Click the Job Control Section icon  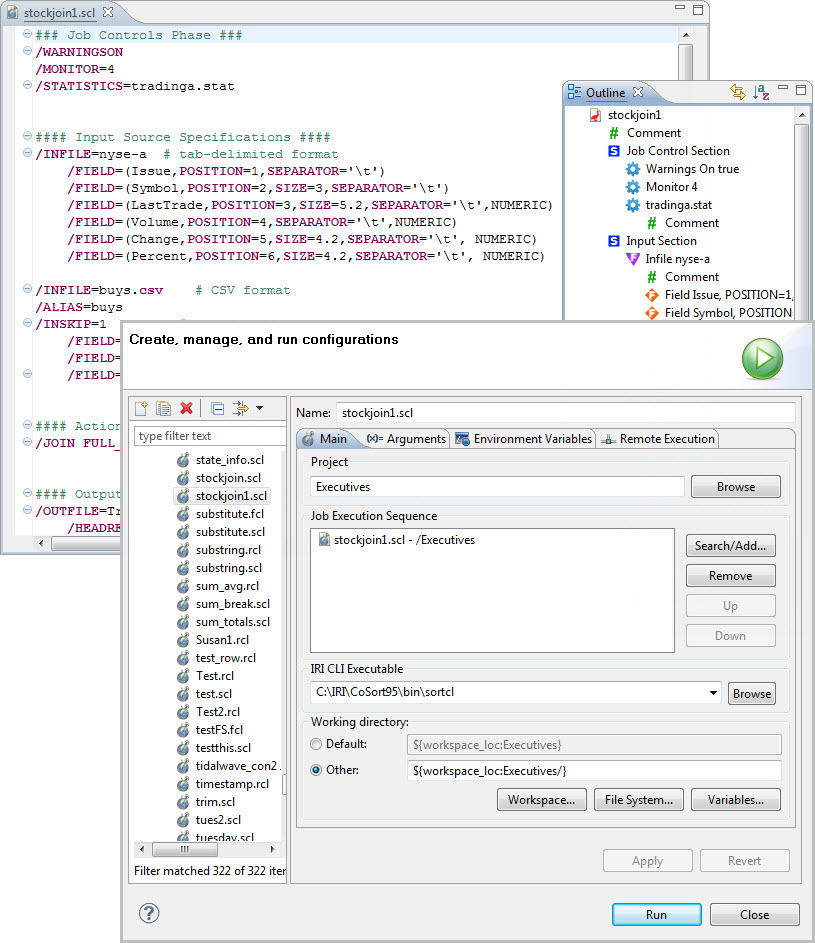pyautogui.click(x=614, y=151)
